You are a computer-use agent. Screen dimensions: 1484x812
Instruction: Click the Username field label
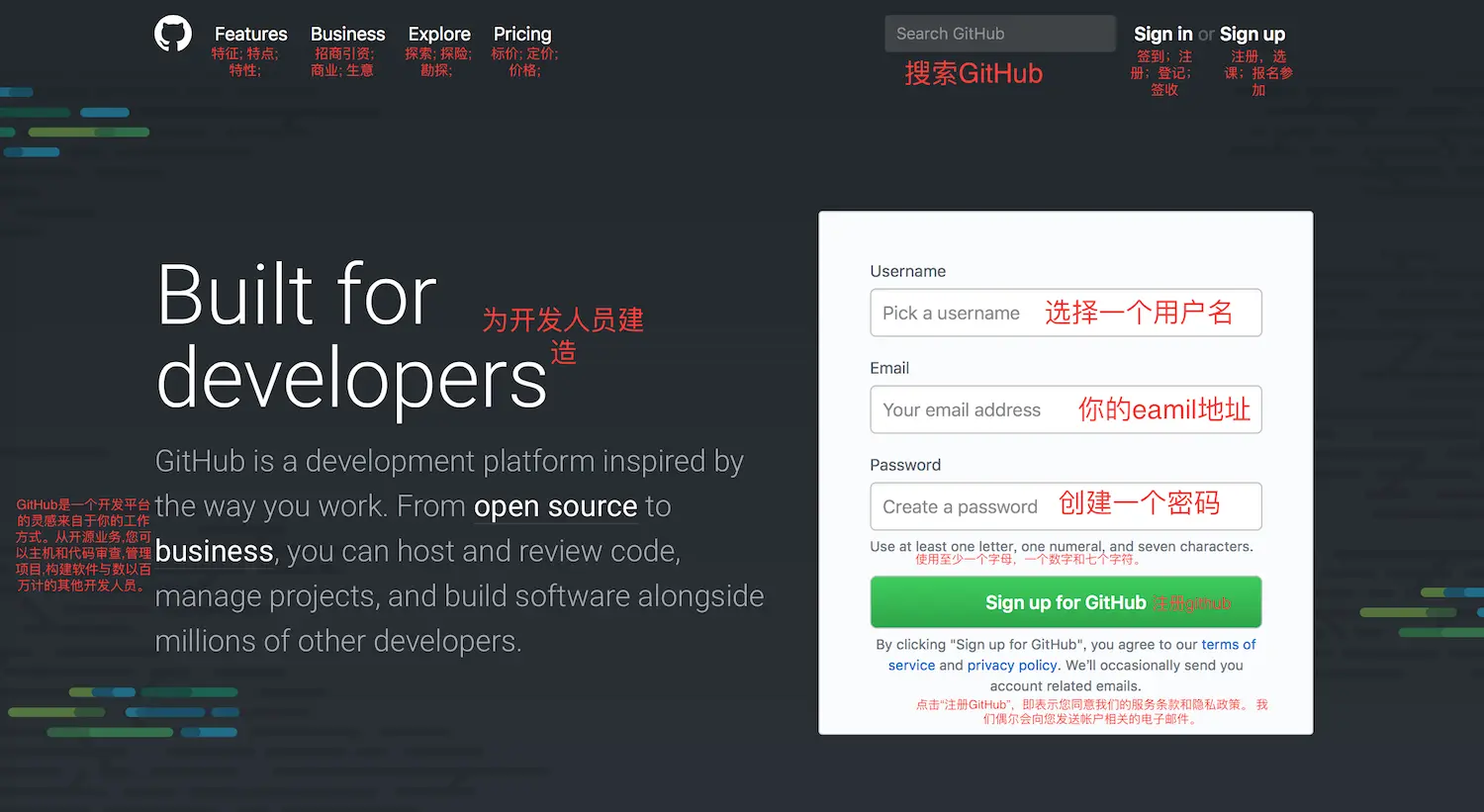point(907,271)
